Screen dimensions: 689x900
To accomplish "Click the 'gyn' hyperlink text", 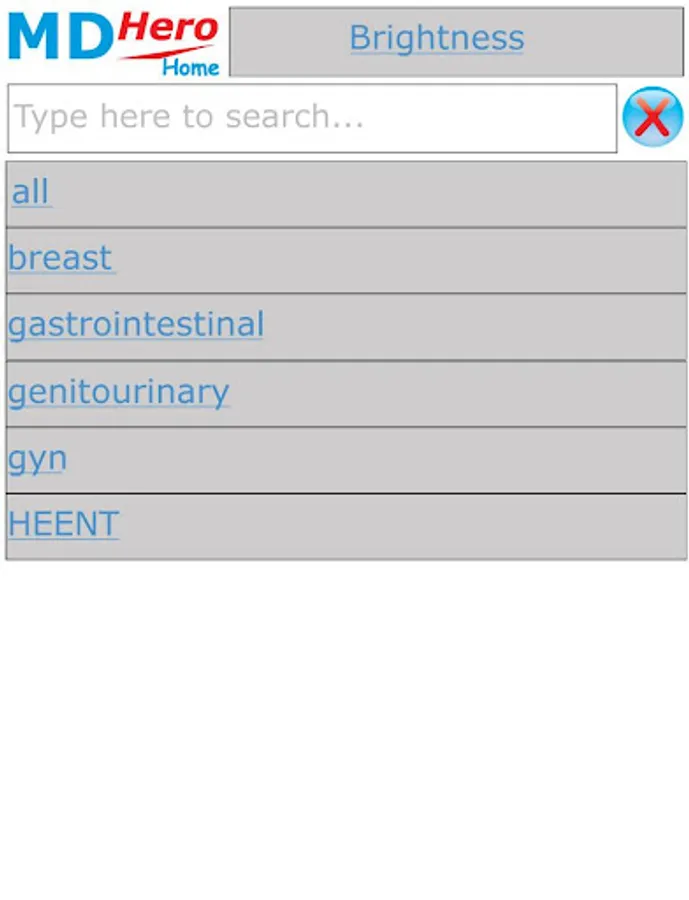I will tap(37, 460).
